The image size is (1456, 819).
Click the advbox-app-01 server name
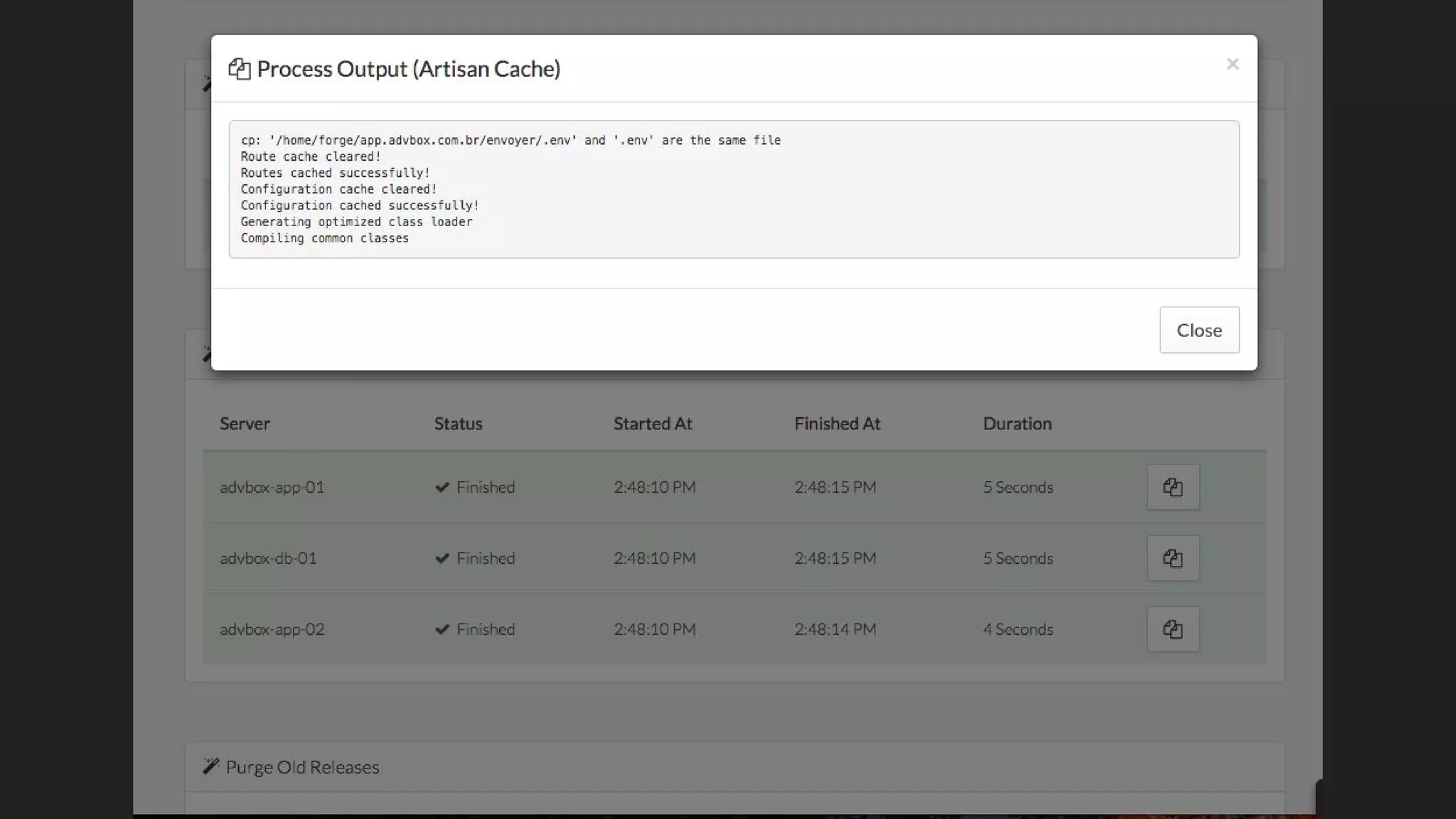tap(272, 487)
